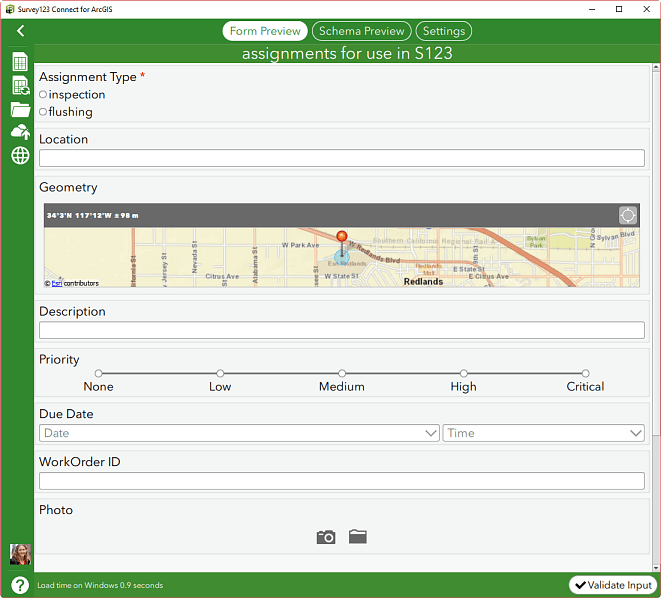Image resolution: width=661 pixels, height=598 pixels.
Task: Follow the Esri link on the map
Action: point(57,284)
